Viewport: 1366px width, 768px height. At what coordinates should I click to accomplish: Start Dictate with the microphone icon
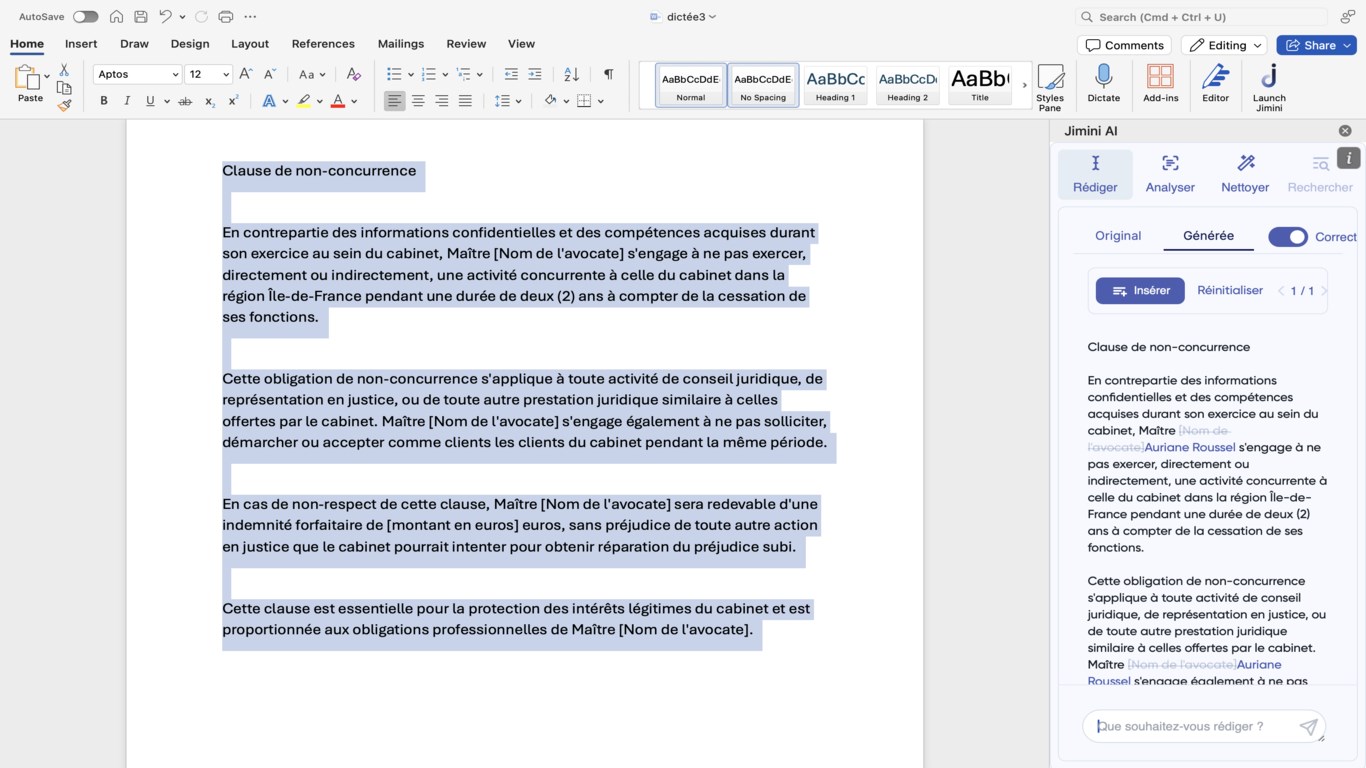[x=1104, y=84]
